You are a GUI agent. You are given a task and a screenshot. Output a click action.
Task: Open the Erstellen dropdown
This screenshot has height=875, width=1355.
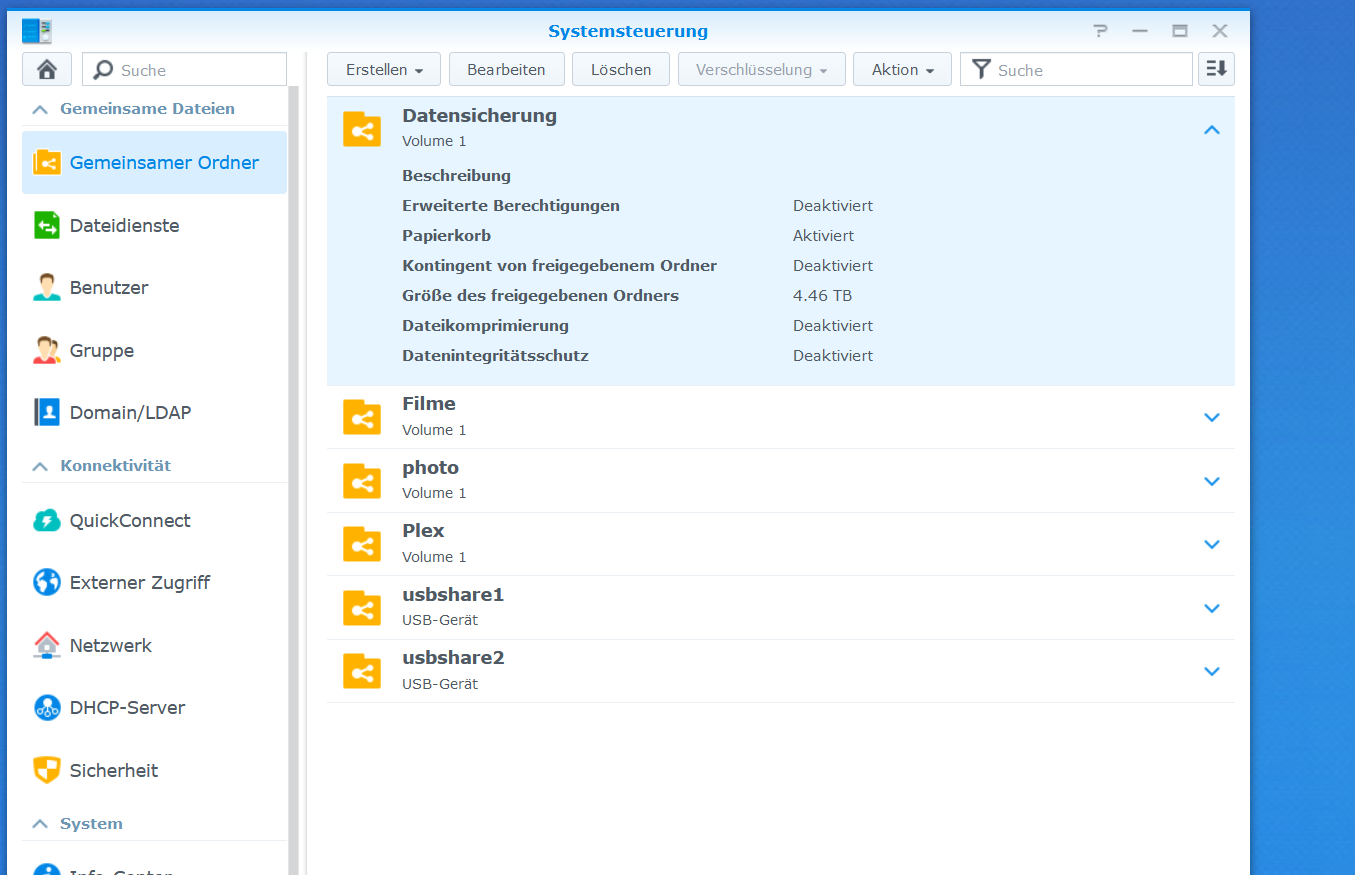[384, 69]
